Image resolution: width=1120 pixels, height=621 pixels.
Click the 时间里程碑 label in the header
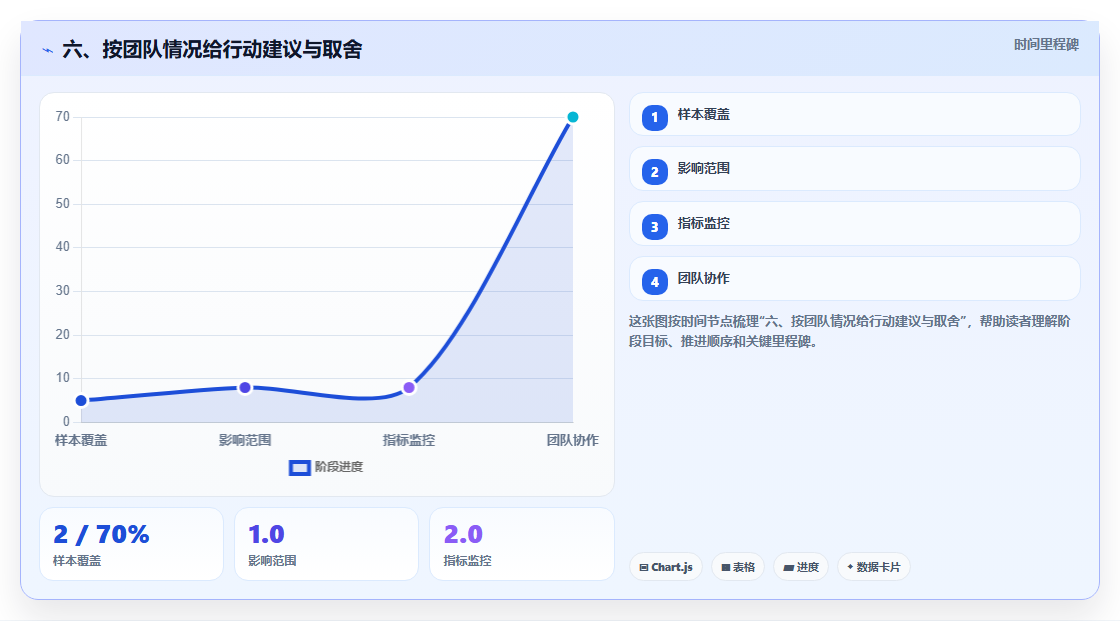tap(1046, 44)
